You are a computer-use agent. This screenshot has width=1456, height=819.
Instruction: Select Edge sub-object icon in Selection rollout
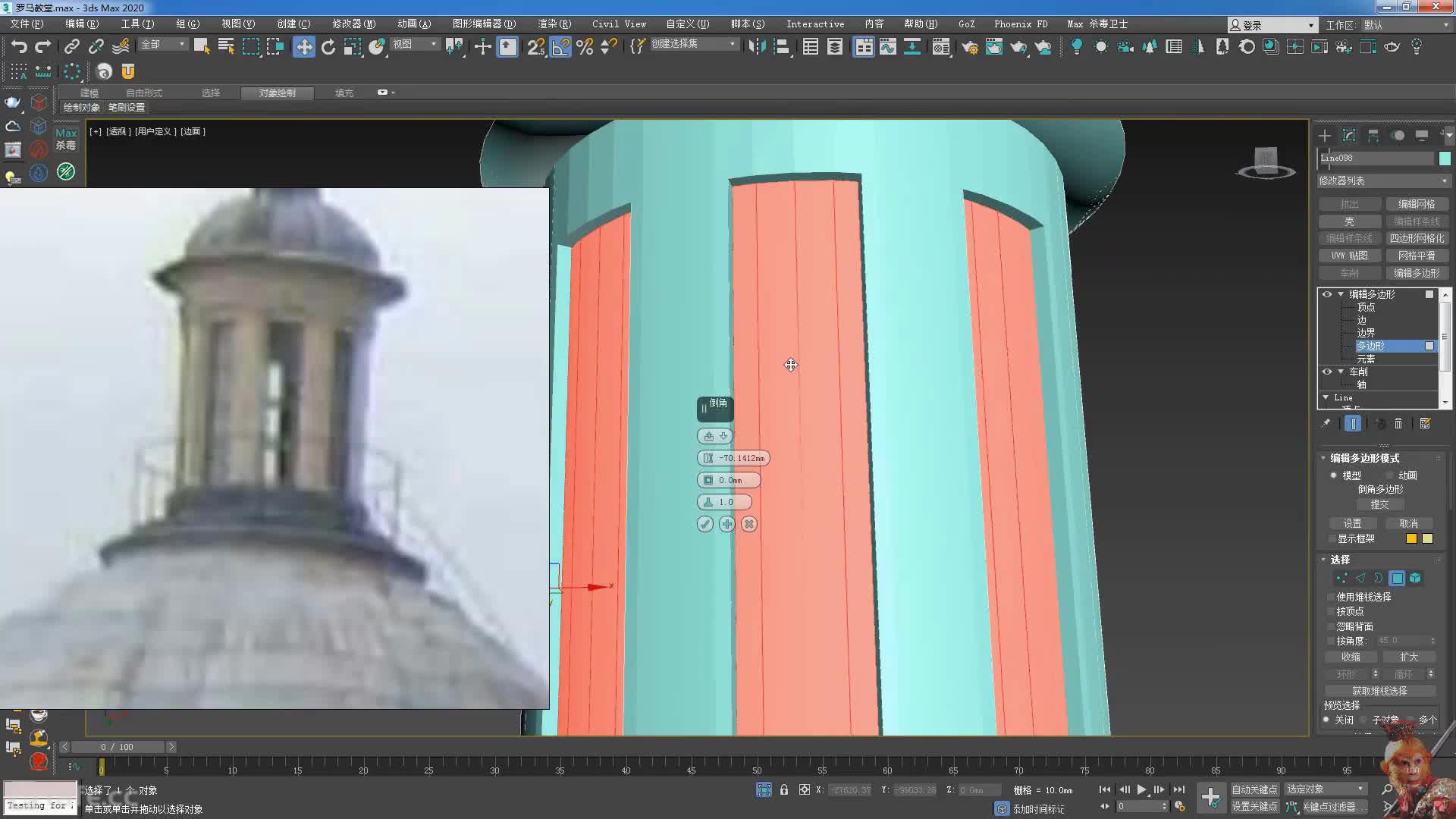coord(1360,578)
